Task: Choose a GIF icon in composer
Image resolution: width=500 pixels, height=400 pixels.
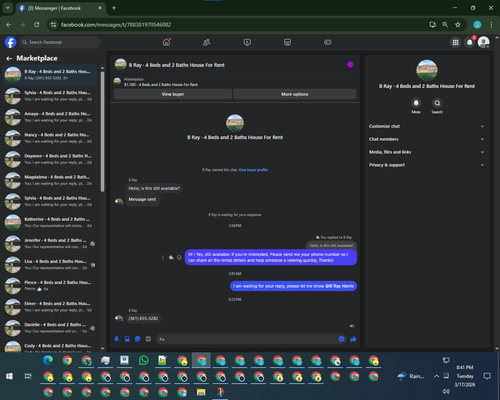Action: pyautogui.click(x=148, y=339)
